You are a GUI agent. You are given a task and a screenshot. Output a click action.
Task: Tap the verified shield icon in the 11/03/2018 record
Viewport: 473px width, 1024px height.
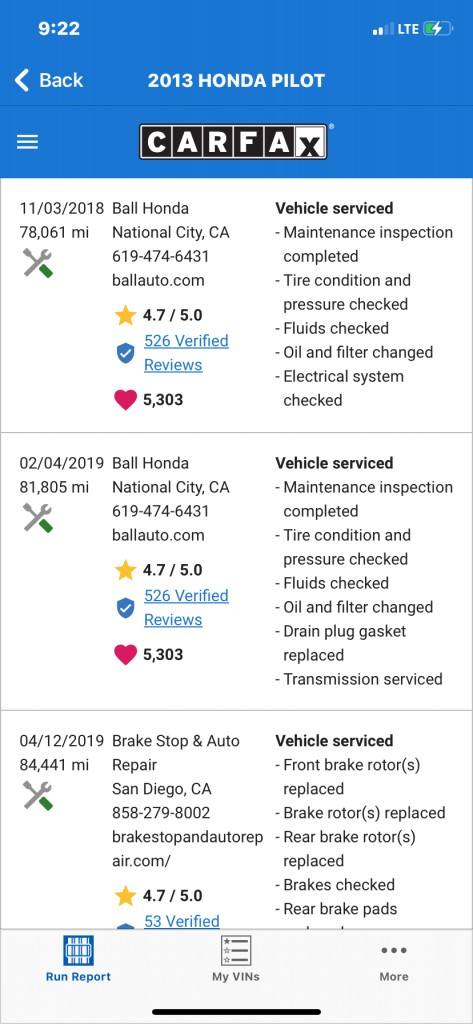125,353
